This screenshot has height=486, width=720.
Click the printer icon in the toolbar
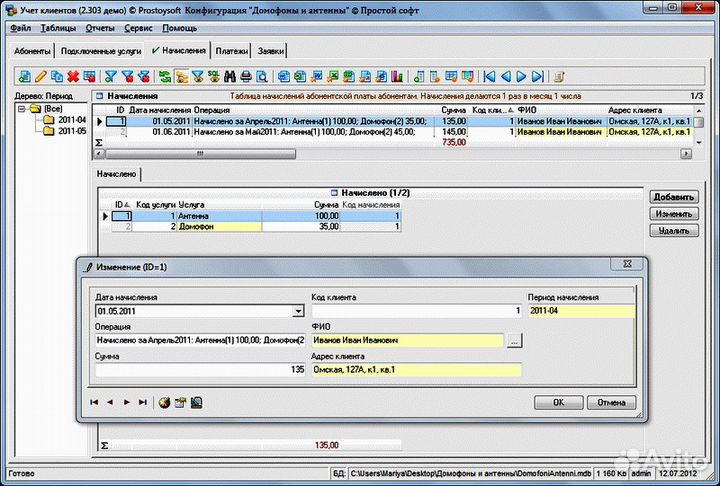pos(246,76)
